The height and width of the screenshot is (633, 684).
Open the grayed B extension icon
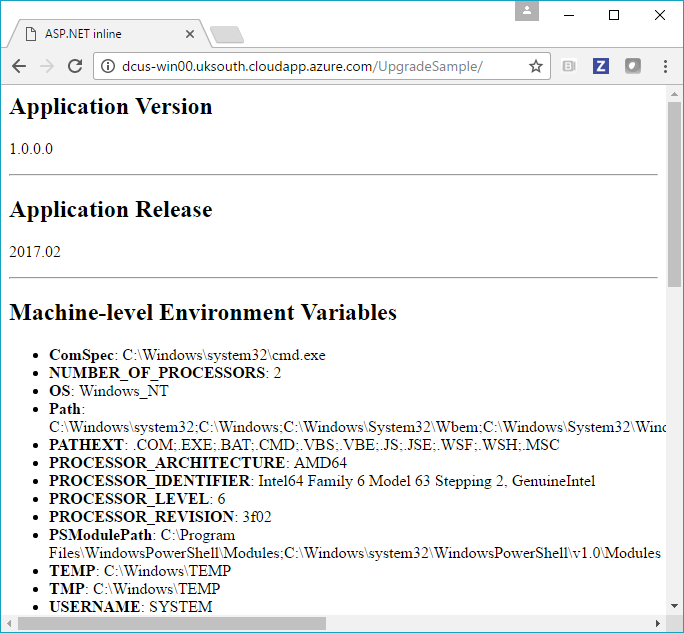569,66
